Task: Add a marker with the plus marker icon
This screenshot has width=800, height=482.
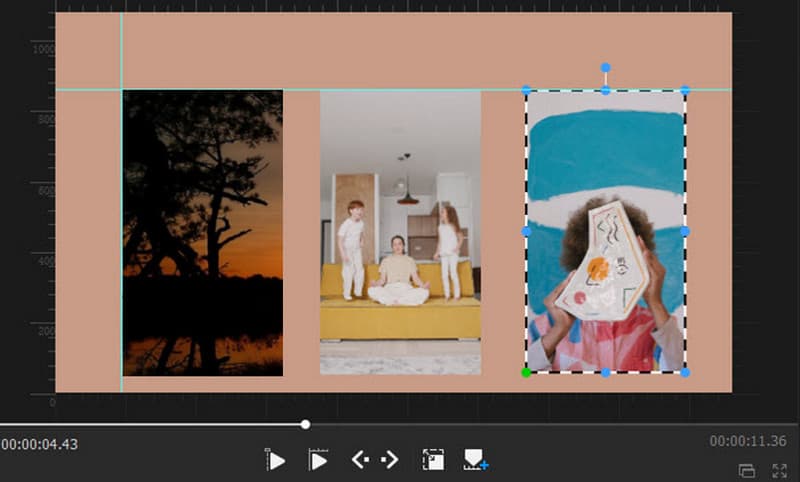Action: pos(476,460)
